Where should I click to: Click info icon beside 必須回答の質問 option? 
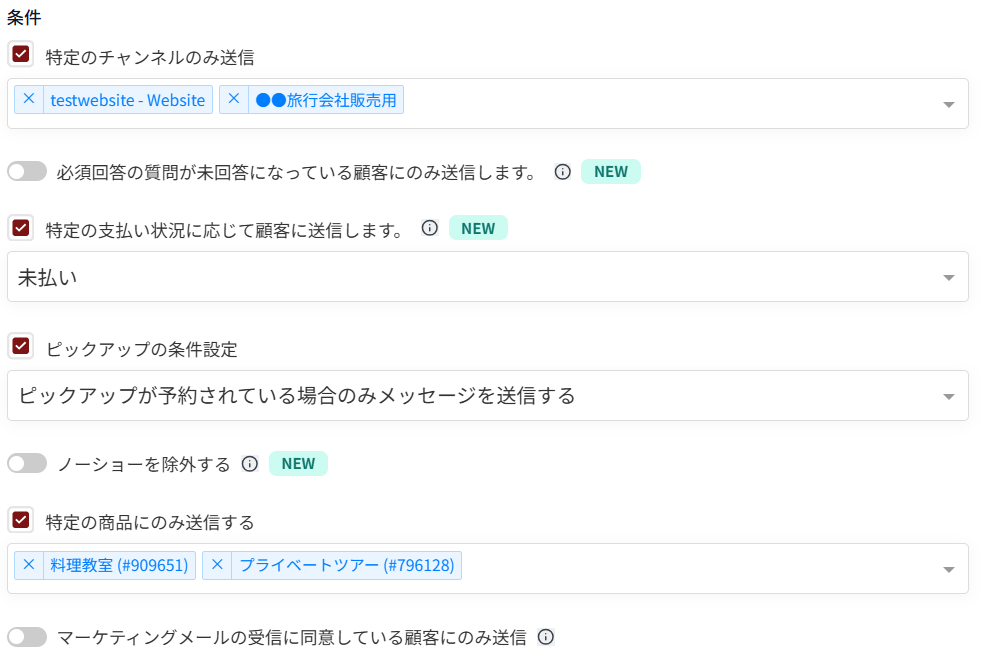[x=563, y=172]
